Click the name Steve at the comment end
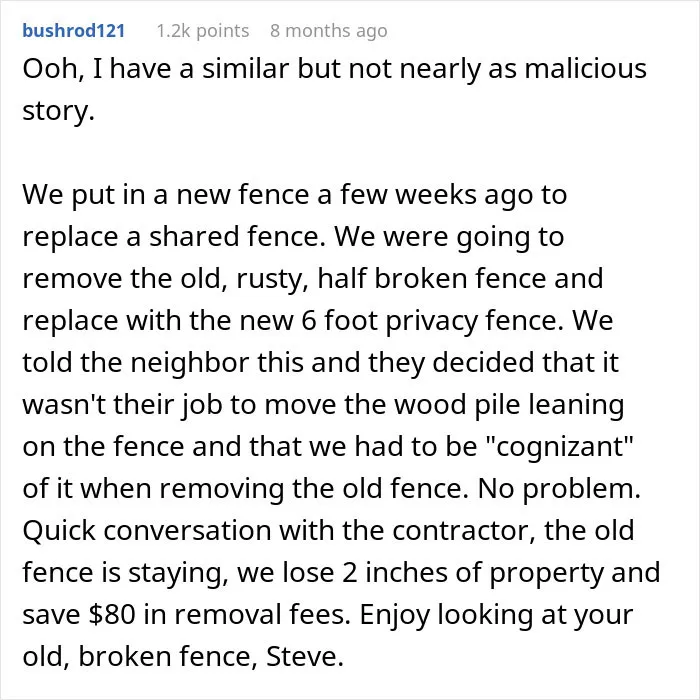This screenshot has height=700, width=700. 305,656
